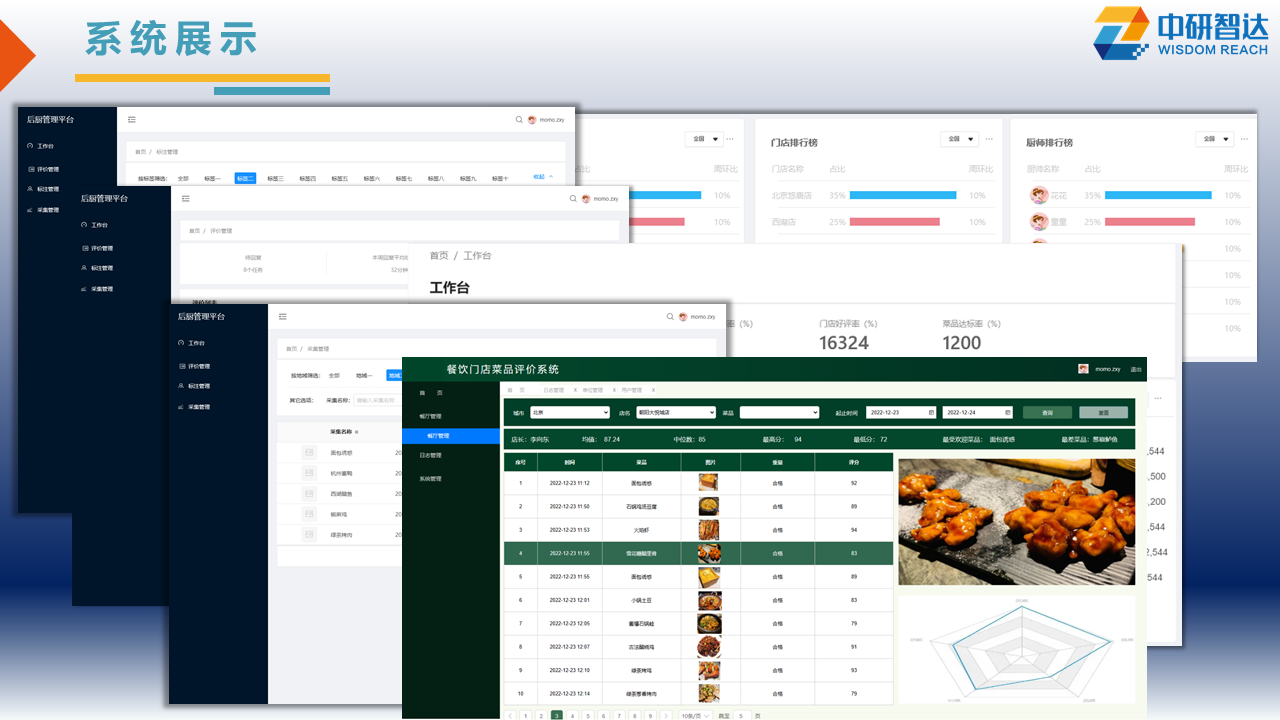Image resolution: width=1280 pixels, height=720 pixels.
Task: Click the avatar of chef 花花
Action: [1040, 195]
